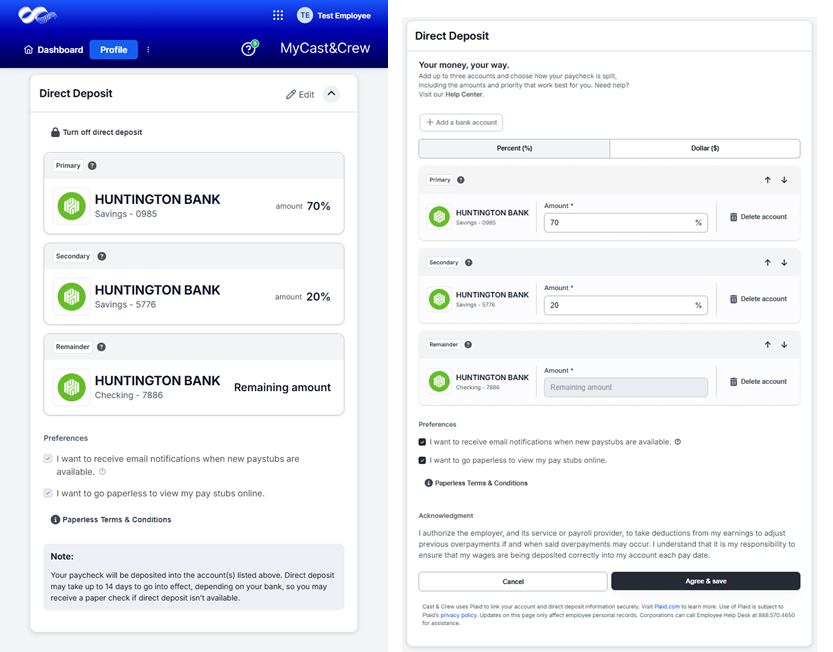Screen dimensions: 833x652
Task: Open the three-dot more menu beside Profile
Action: tap(148, 49)
